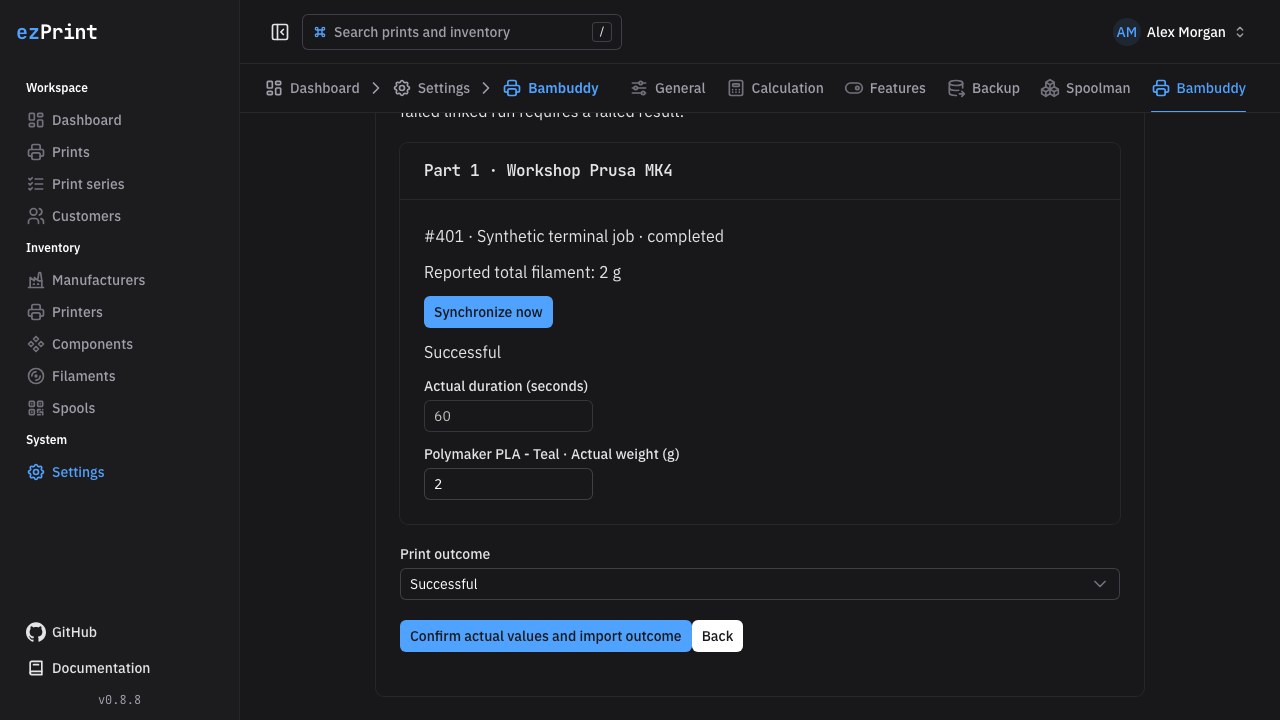1280x720 pixels.
Task: Open the Dashboard icon in the sidebar
Action: coord(36,120)
